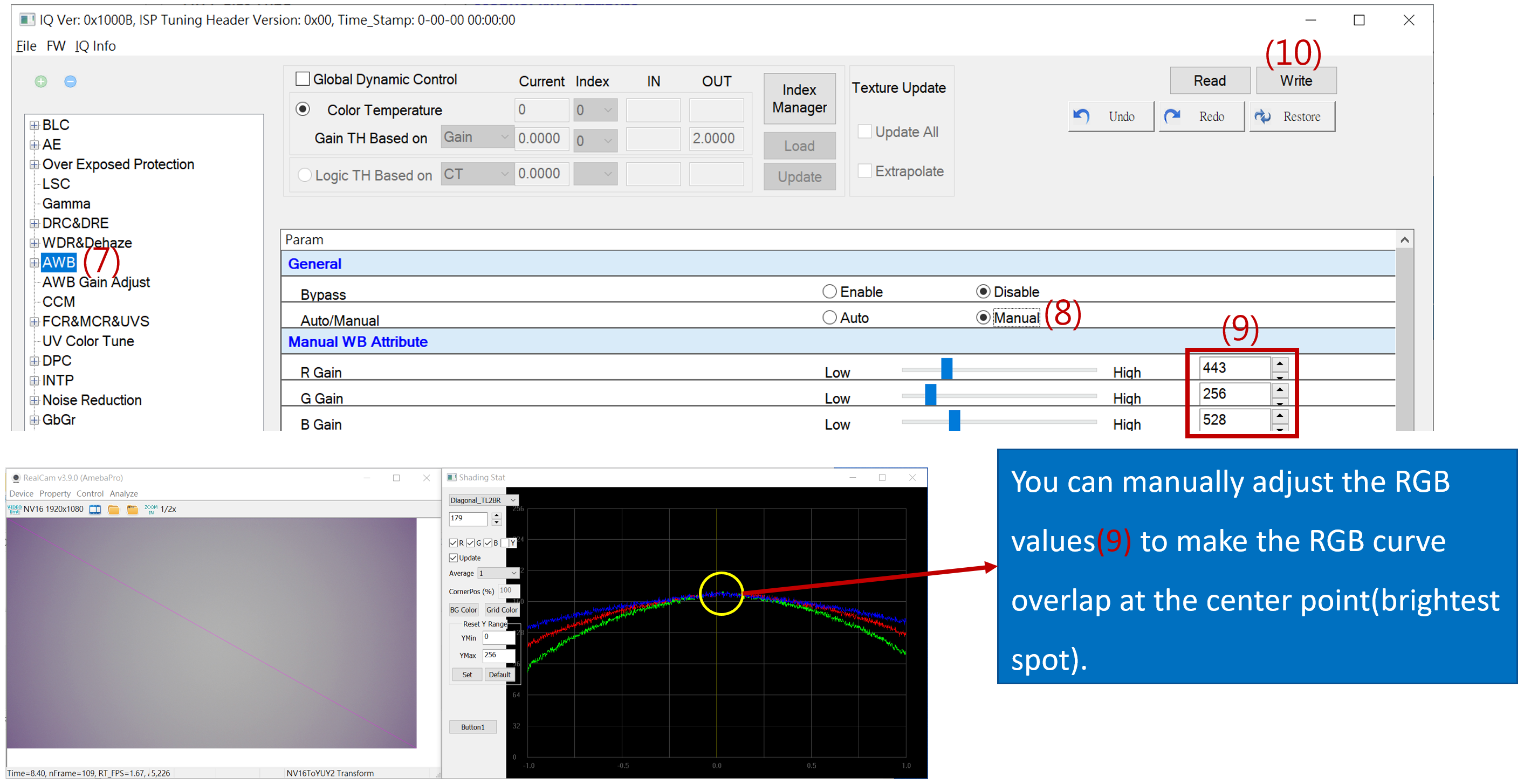This screenshot has height=784, width=1524.
Task: Click the film strip icon in RealCam toolbar
Action: [x=95, y=510]
